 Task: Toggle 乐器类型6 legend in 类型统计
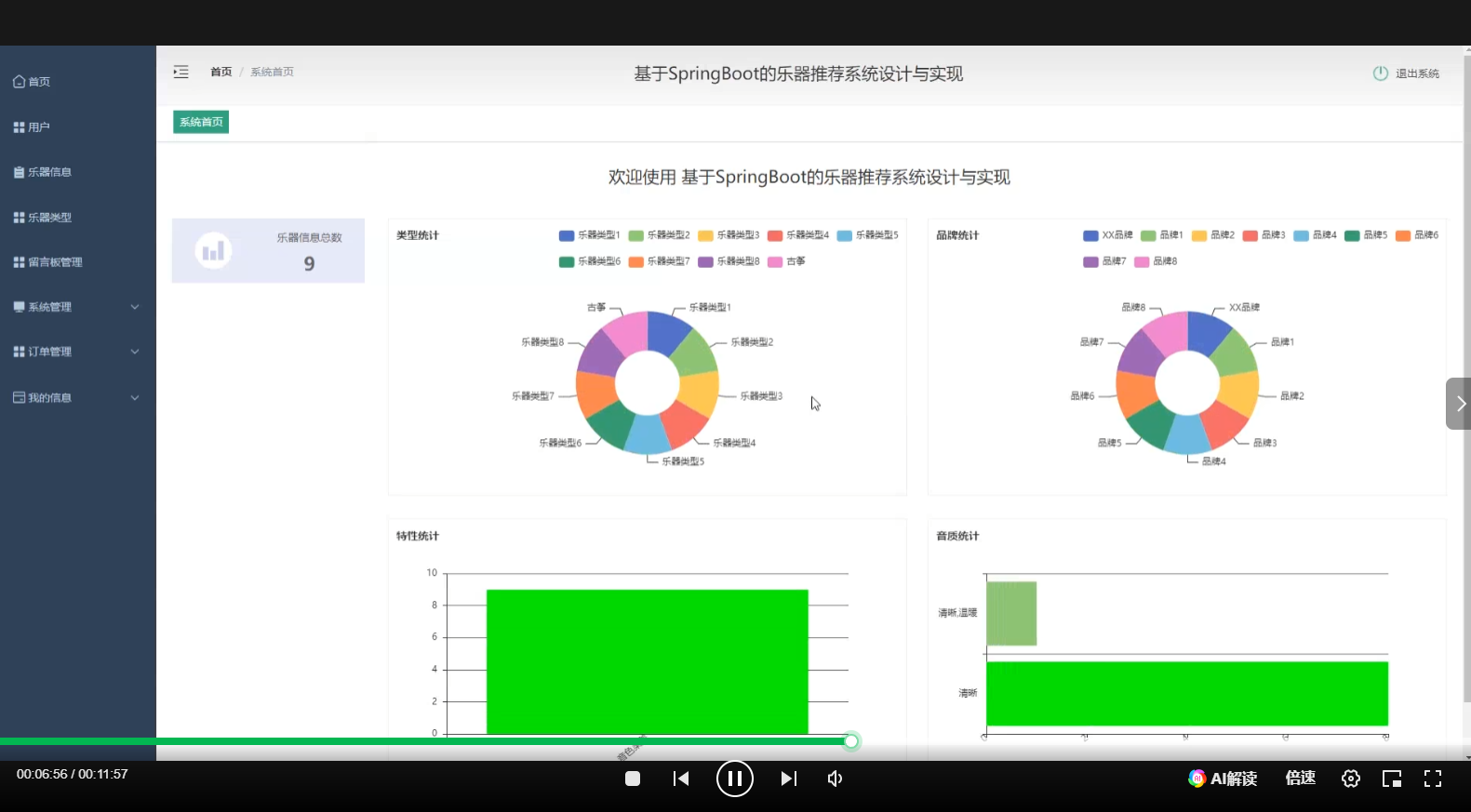(x=589, y=261)
